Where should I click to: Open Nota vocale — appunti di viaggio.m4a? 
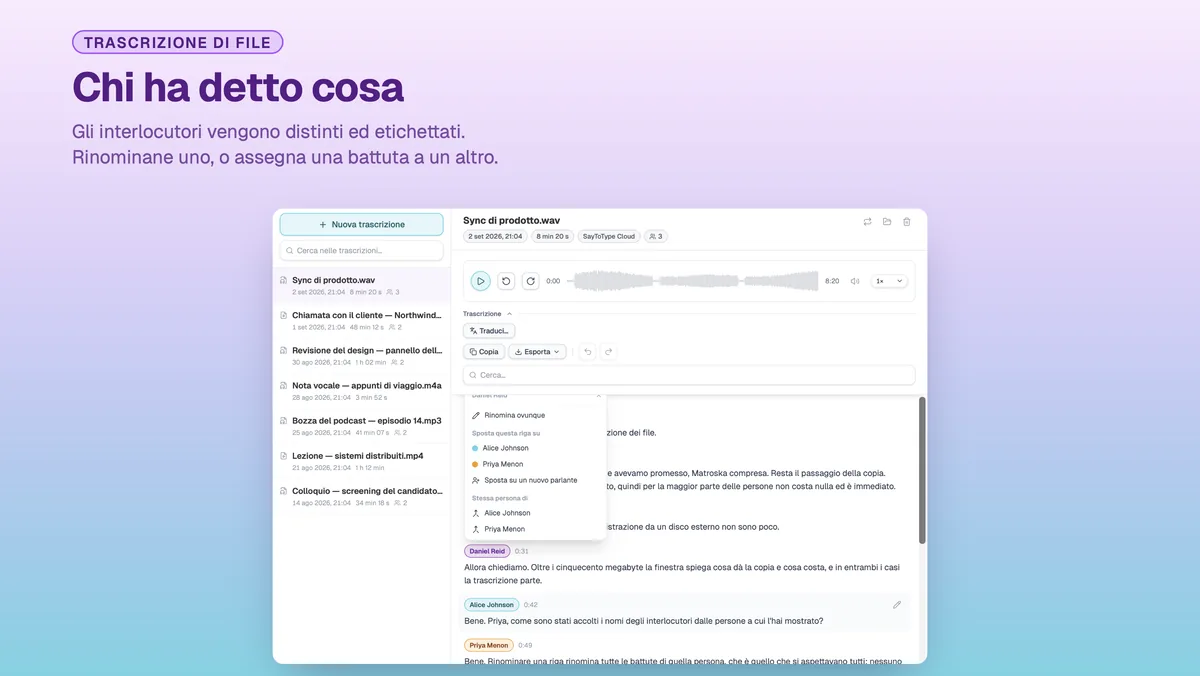(361, 391)
